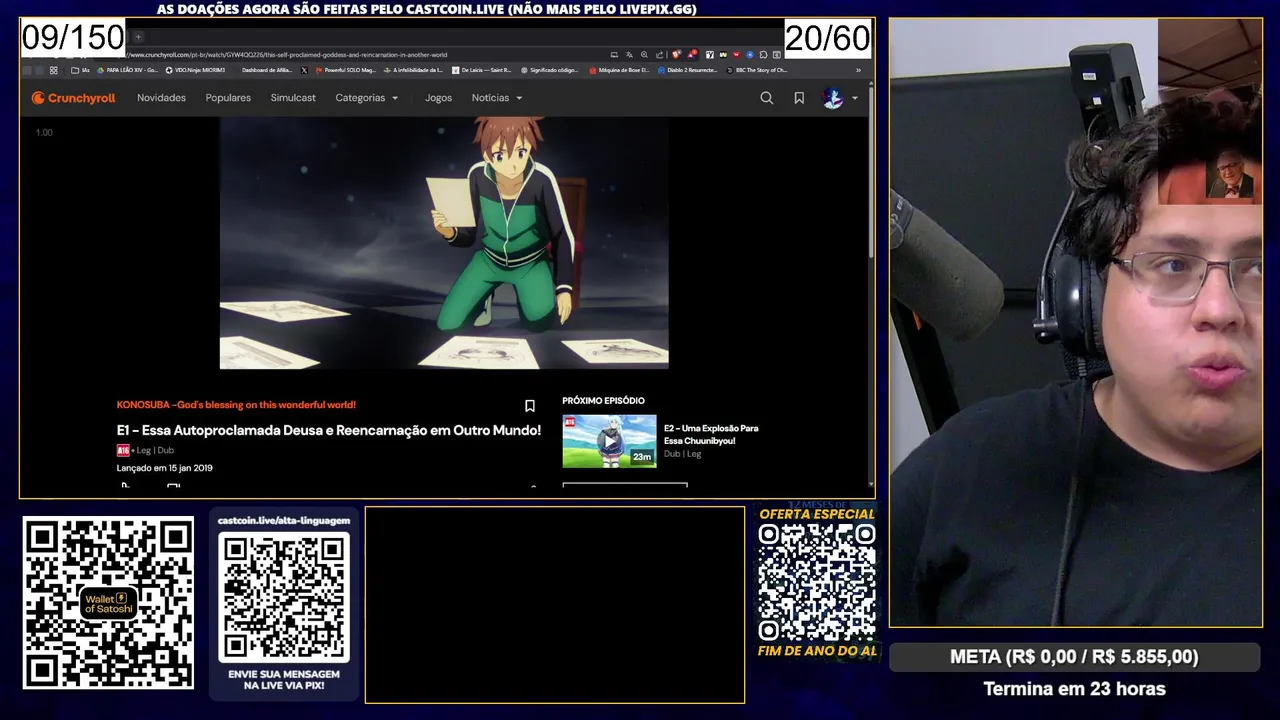Open the Simulcast menu item

293,98
